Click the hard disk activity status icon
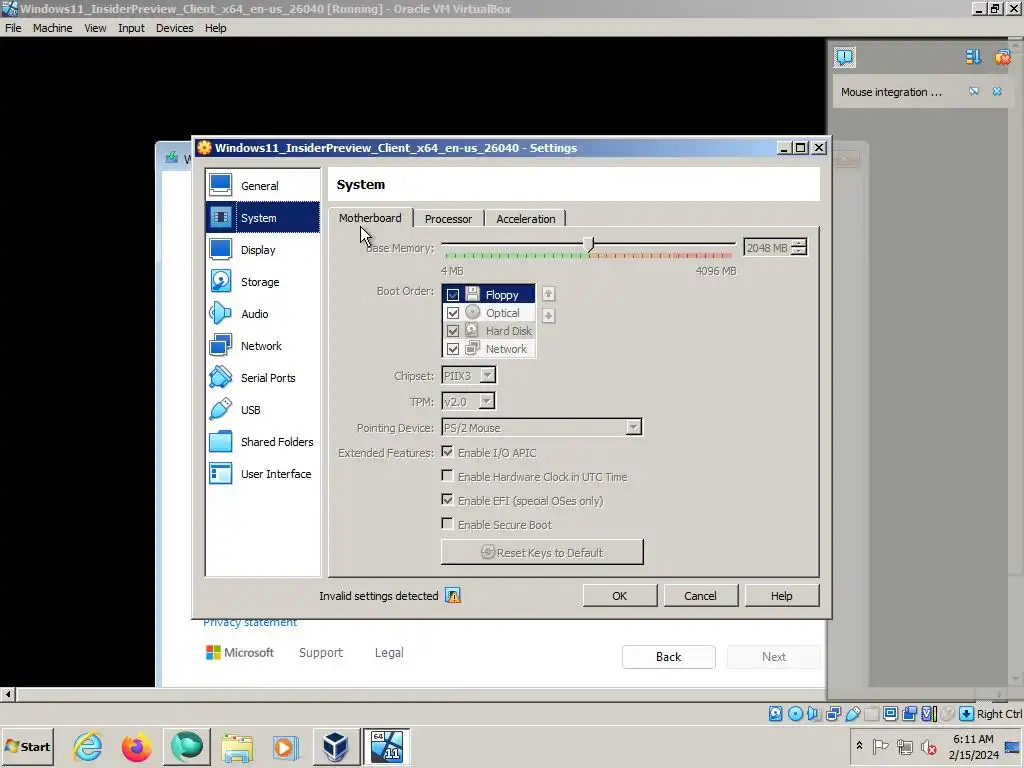 [x=775, y=714]
